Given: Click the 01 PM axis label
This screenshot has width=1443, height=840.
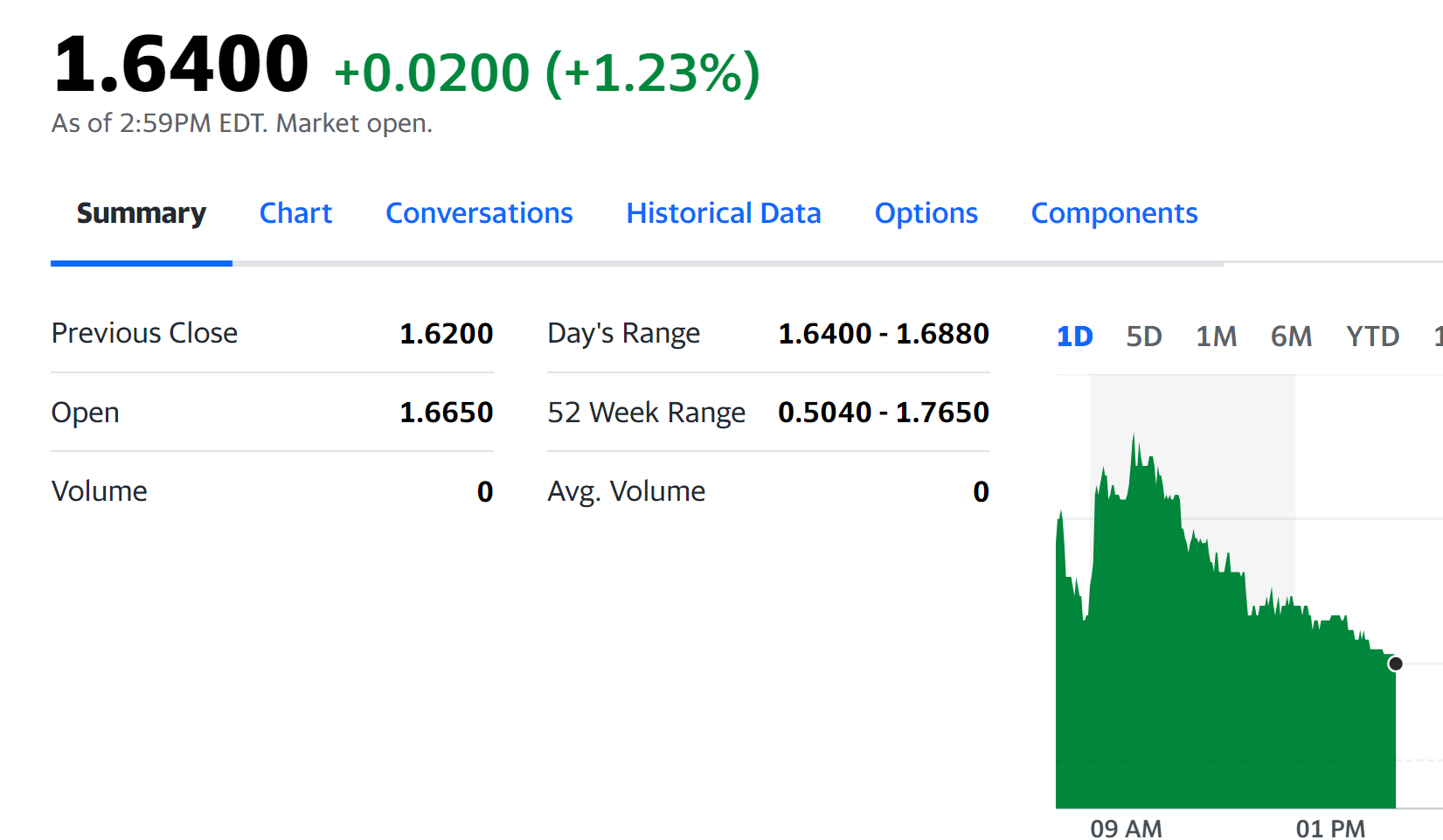Looking at the screenshot, I should (x=1330, y=828).
